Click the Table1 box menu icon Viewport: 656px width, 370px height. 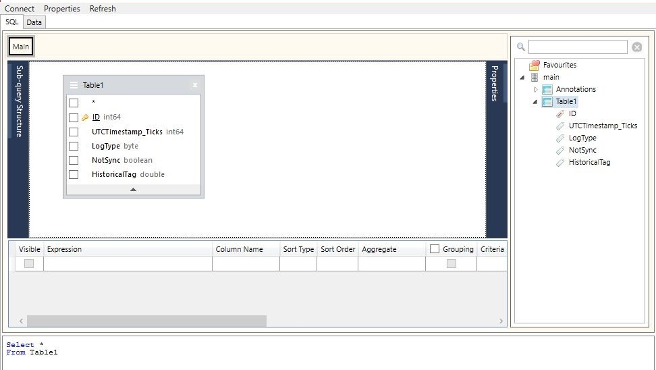[x=74, y=85]
